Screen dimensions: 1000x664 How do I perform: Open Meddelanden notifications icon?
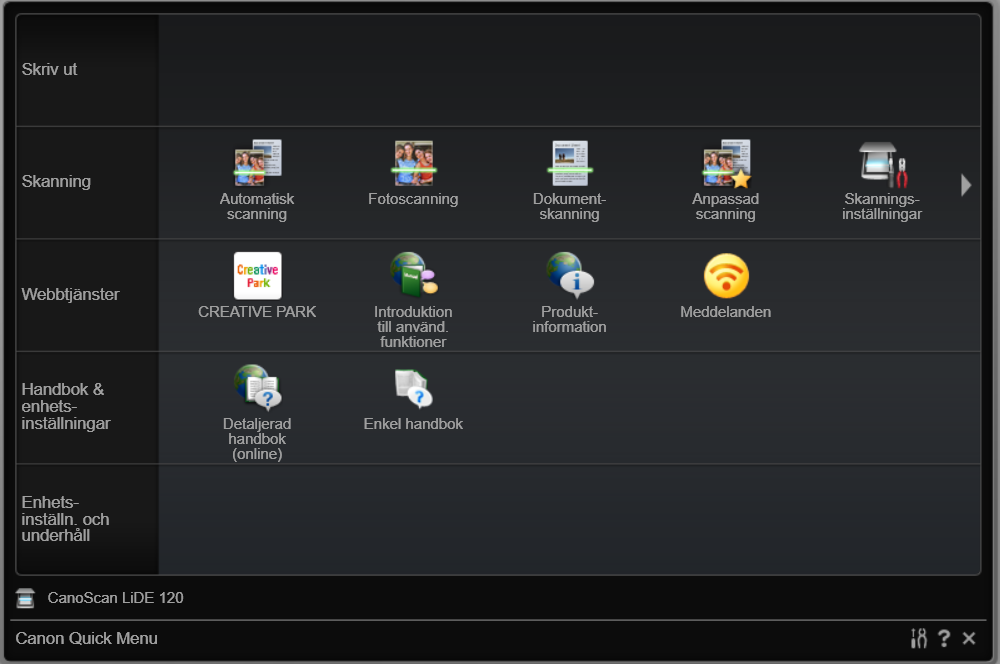point(725,276)
